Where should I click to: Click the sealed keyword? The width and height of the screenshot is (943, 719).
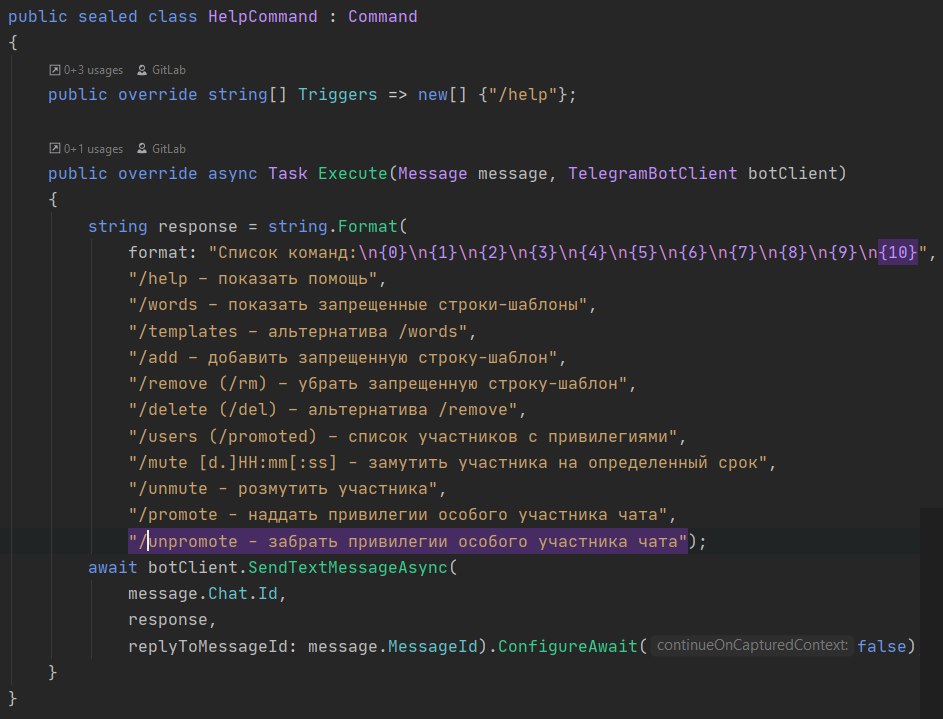tap(108, 17)
